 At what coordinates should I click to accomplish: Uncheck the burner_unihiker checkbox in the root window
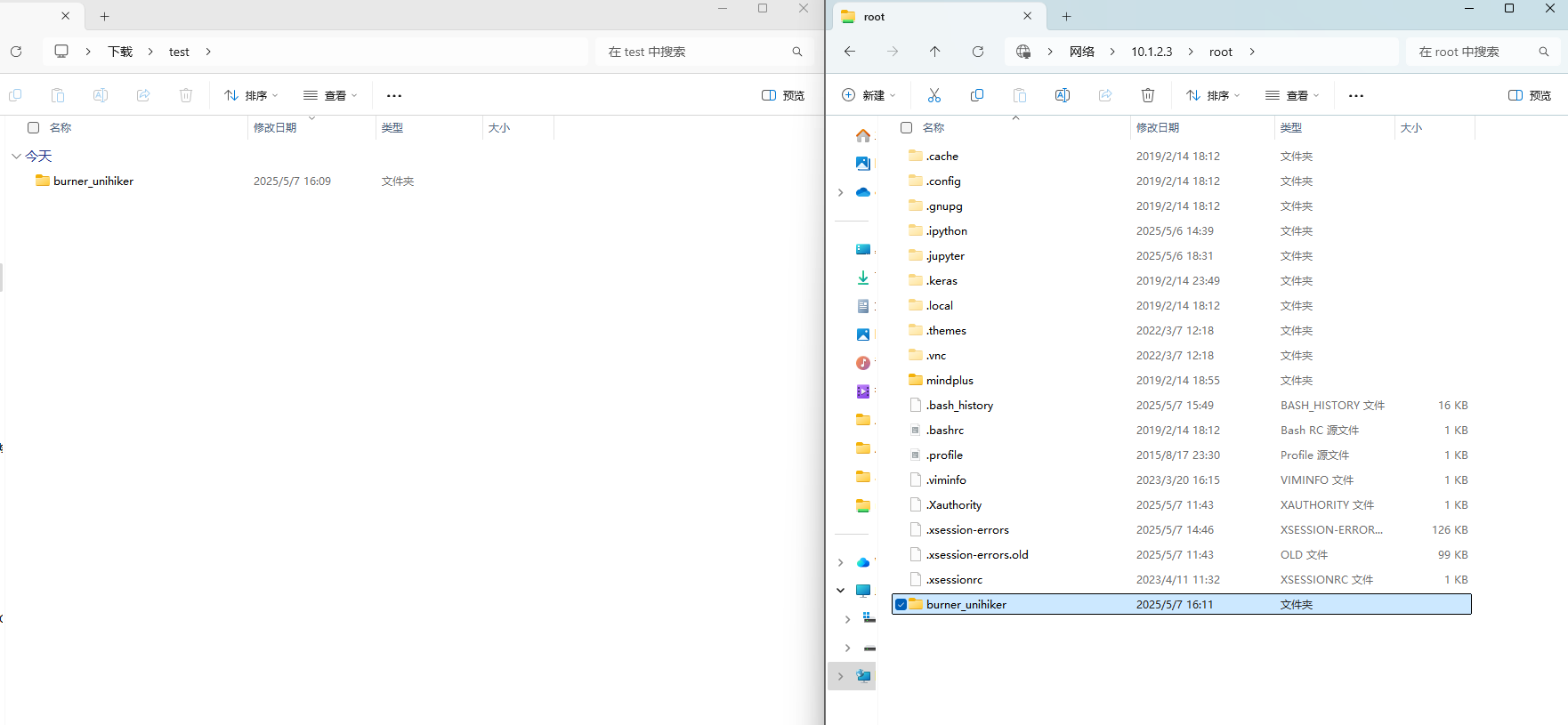coord(901,605)
